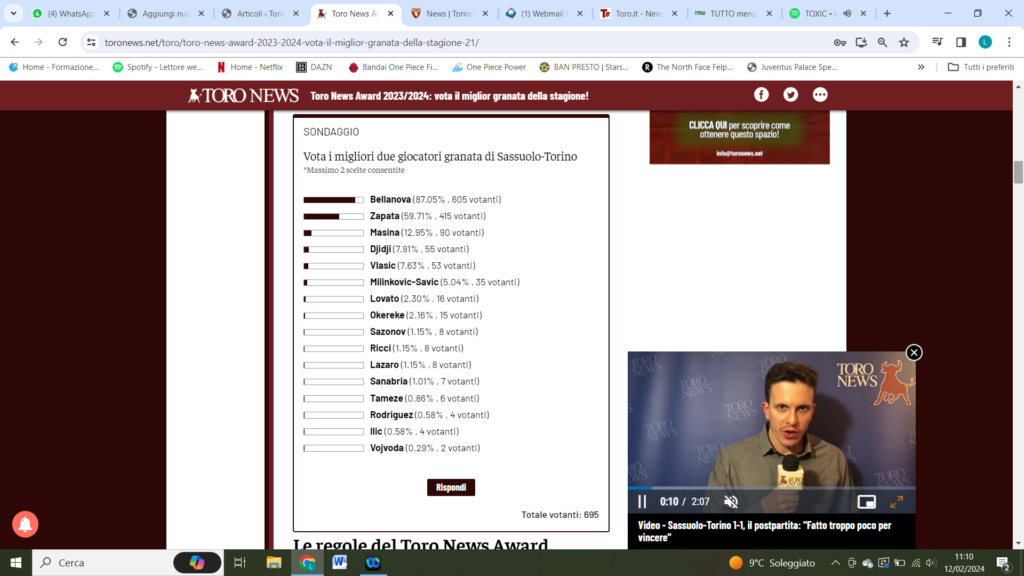The image size is (1024, 576).
Task: Open the BAN PRESTO bookmark
Action: [x=584, y=67]
